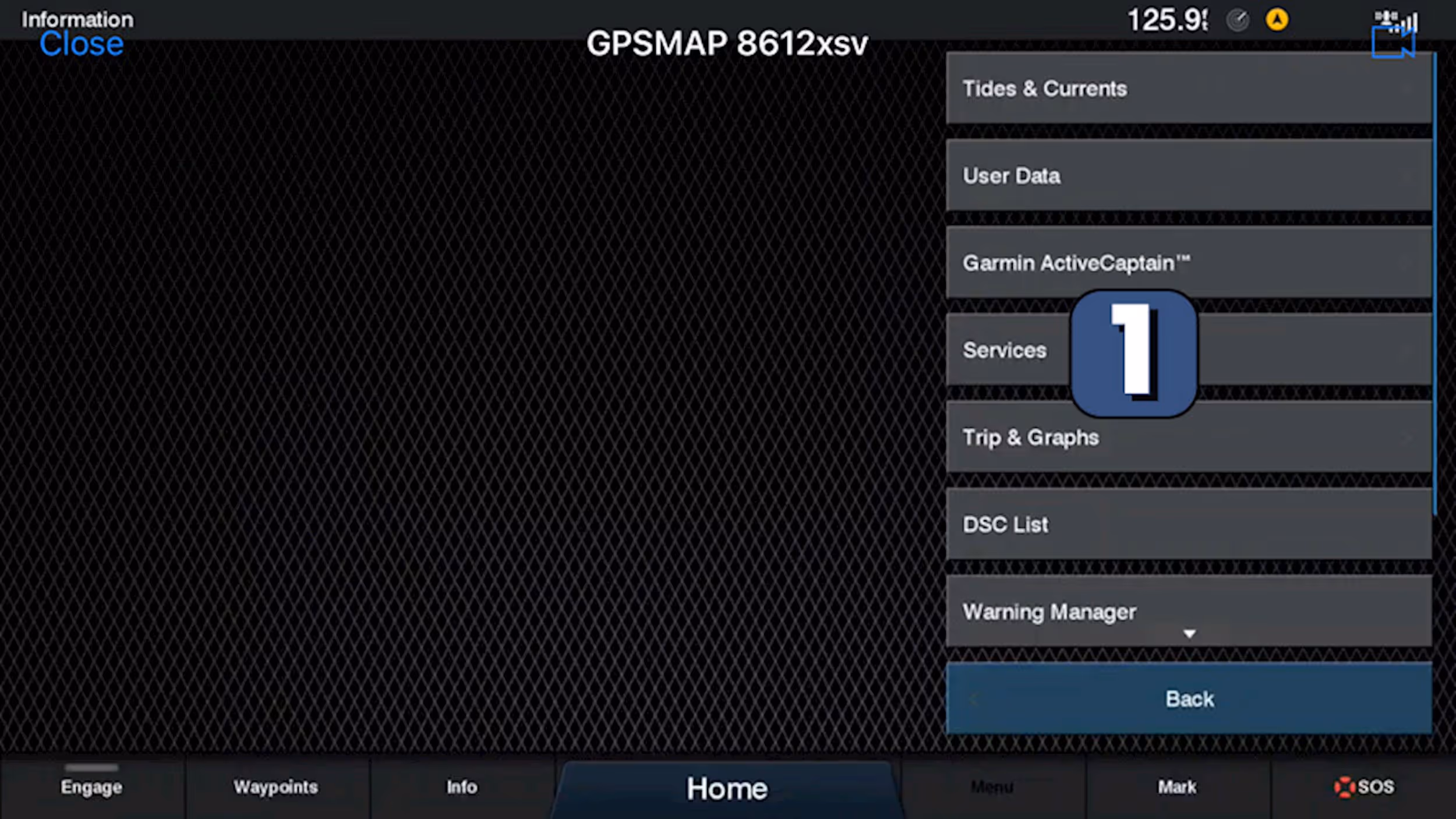Image resolution: width=1456 pixels, height=819 pixels.
Task: Open the Services menu item
Action: tap(1189, 350)
